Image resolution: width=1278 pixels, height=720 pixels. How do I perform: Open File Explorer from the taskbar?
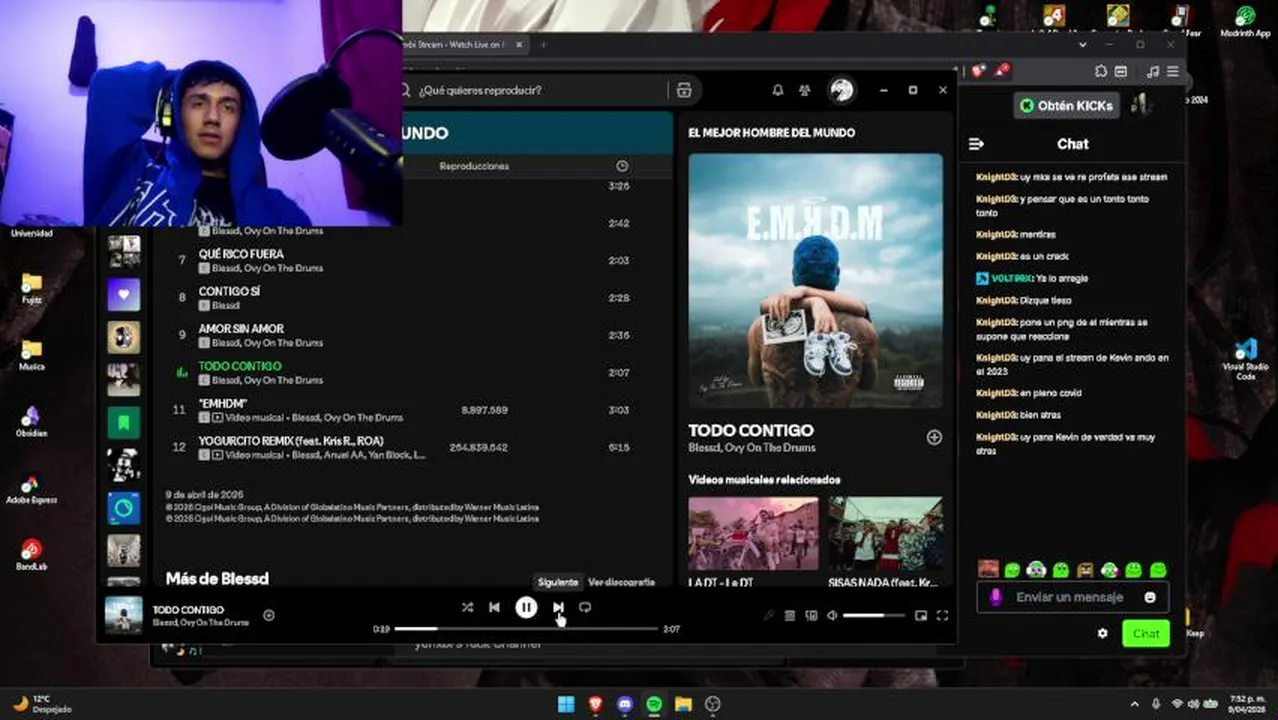[683, 704]
